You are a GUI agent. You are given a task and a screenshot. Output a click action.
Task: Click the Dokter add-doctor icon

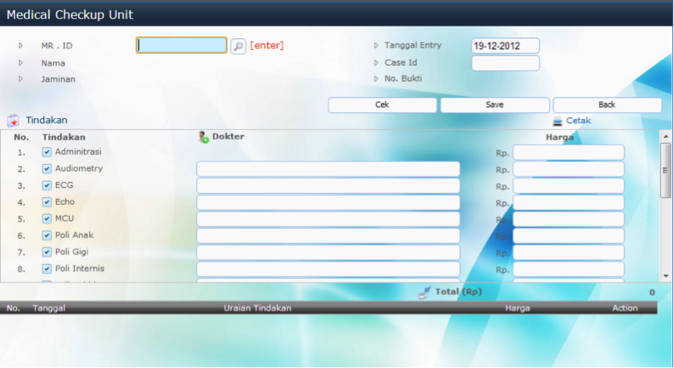pyautogui.click(x=203, y=137)
